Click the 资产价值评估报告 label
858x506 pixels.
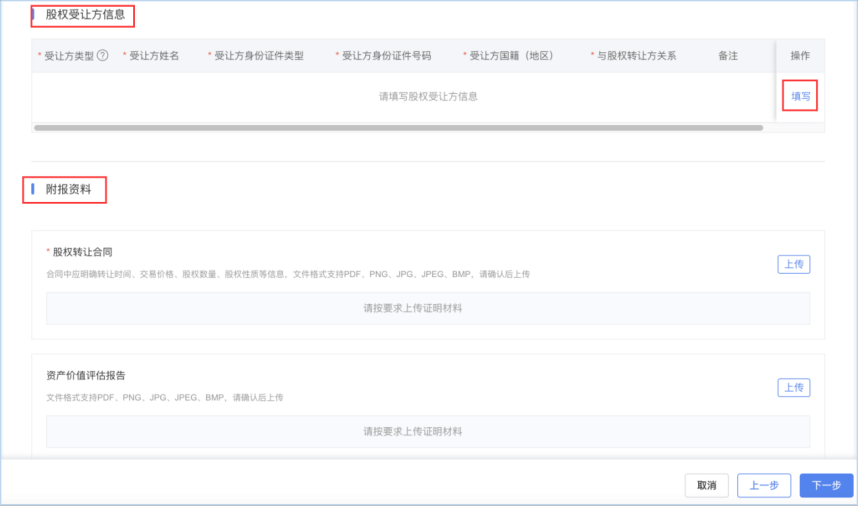point(86,375)
